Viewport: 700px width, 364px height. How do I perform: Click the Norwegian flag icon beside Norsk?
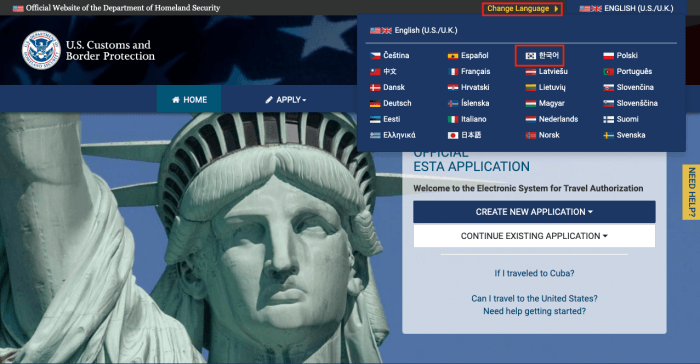coord(530,135)
